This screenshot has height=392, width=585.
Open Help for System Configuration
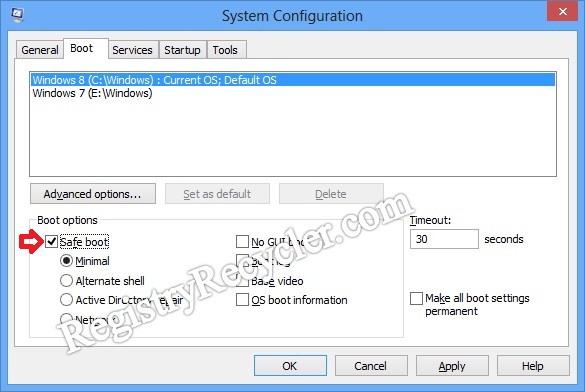[533, 366]
